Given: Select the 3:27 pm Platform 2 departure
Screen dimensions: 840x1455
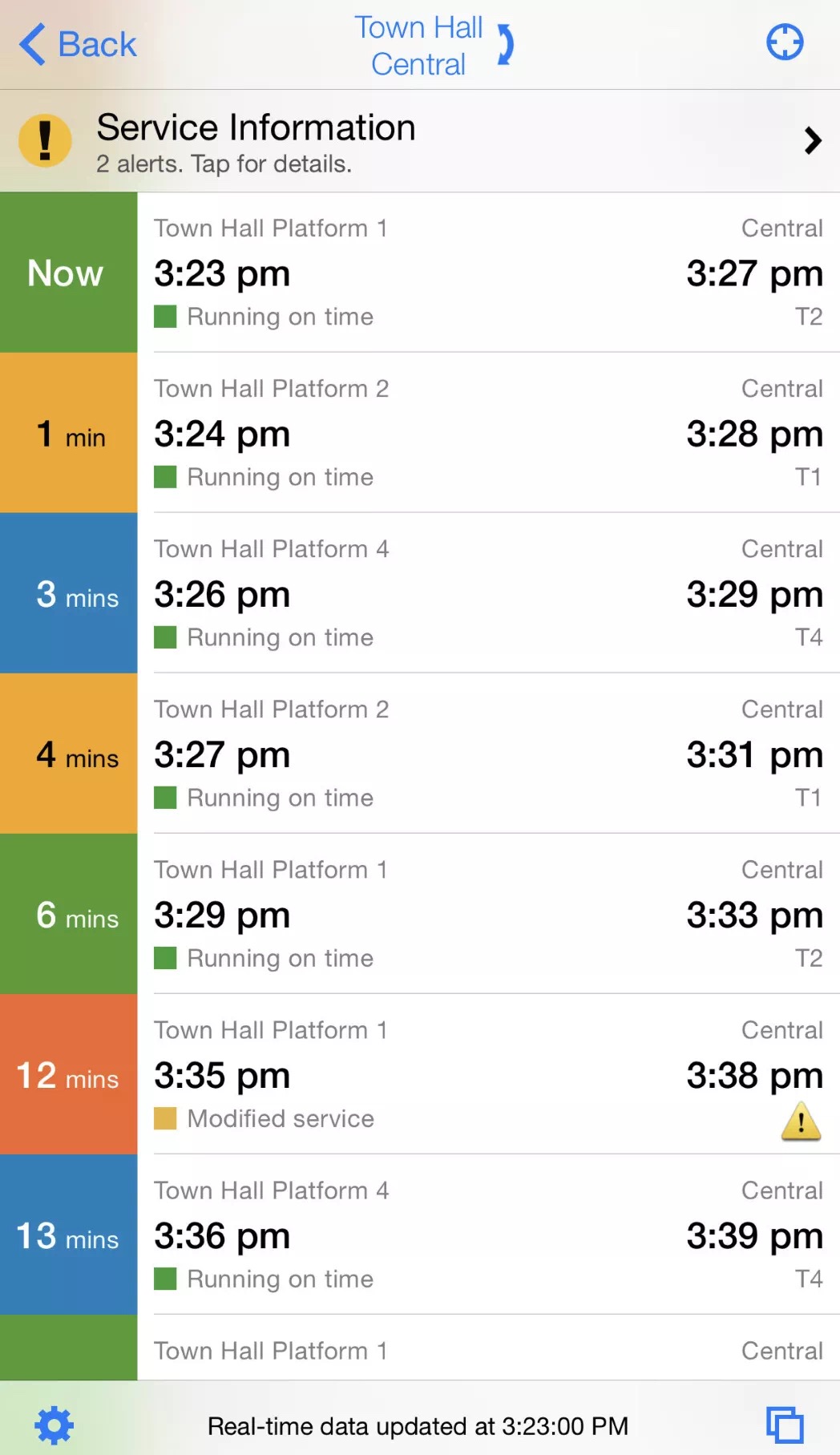Looking at the screenshot, I should (487, 754).
